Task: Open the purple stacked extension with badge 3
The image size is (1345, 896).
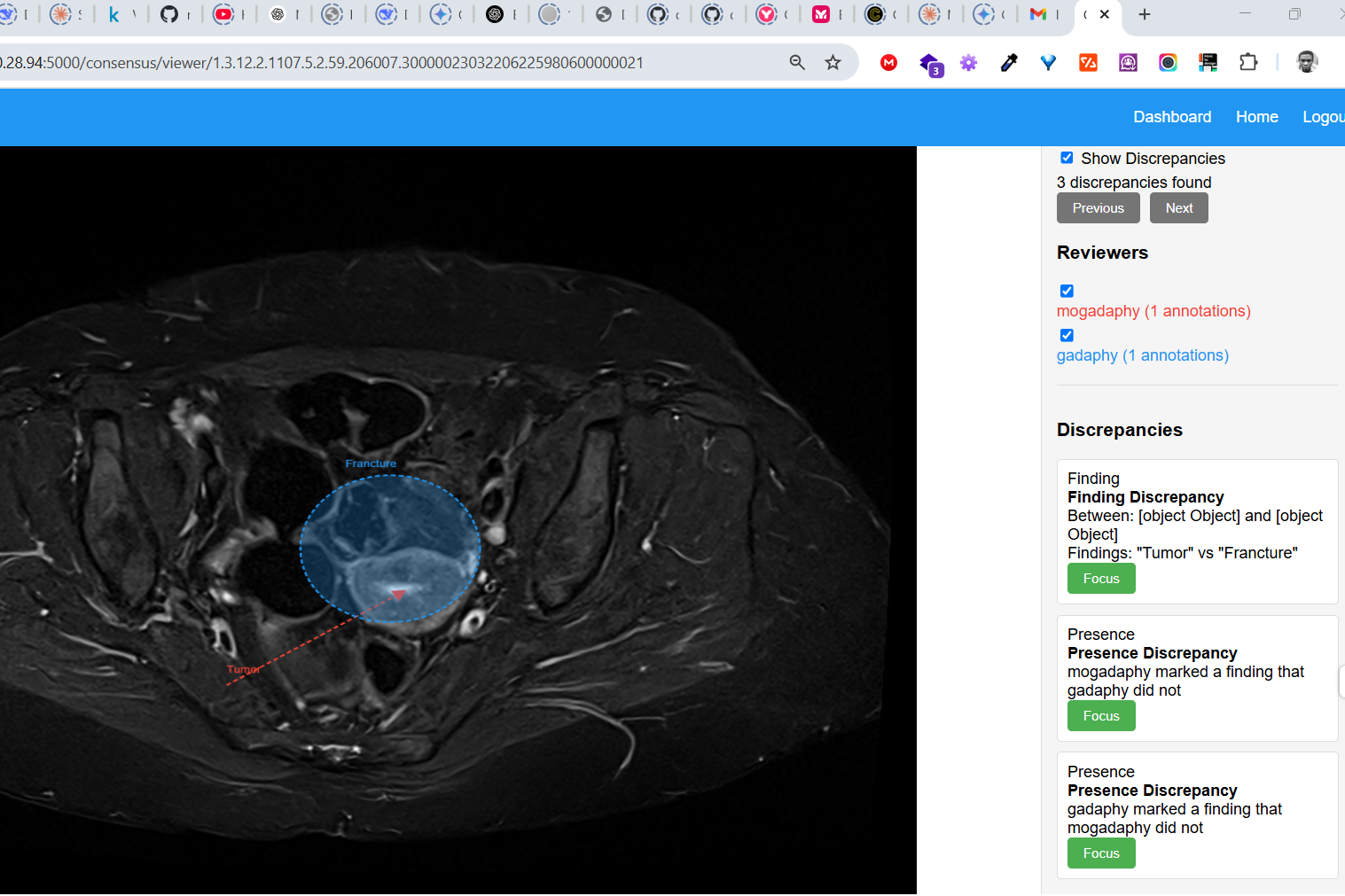Action: point(930,64)
